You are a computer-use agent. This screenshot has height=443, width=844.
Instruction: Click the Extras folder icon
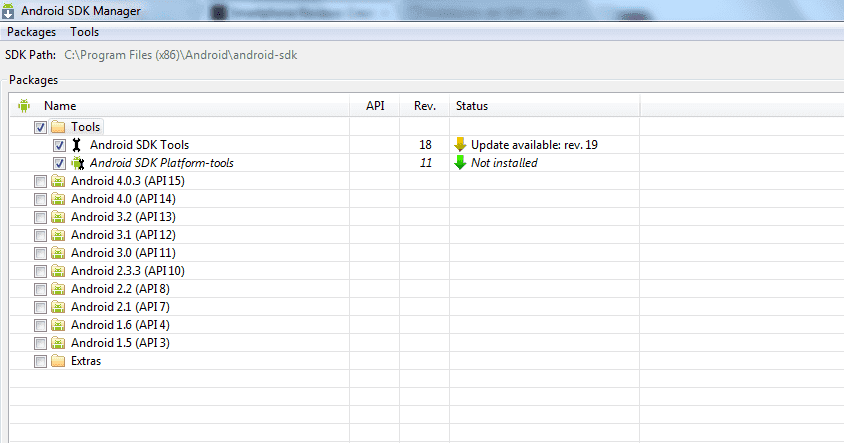[58, 361]
